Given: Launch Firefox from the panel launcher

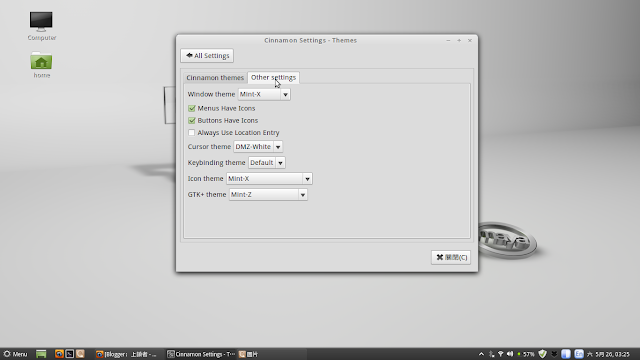Looking at the screenshot, I should 59,354.
